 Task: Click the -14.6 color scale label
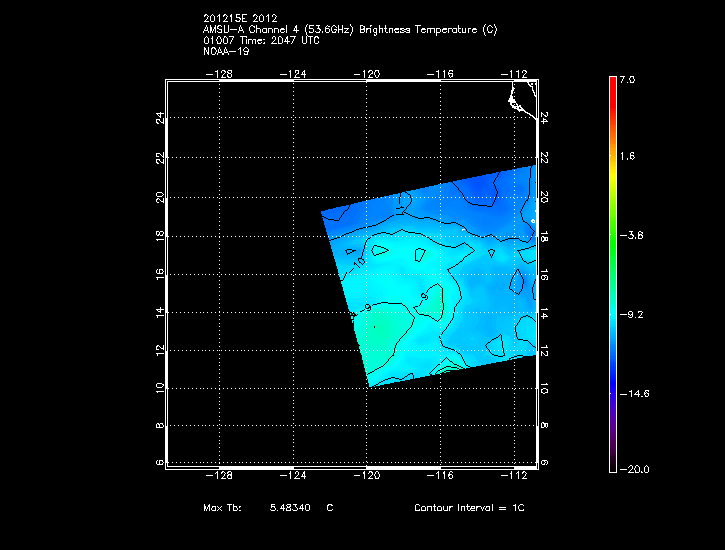click(x=633, y=394)
